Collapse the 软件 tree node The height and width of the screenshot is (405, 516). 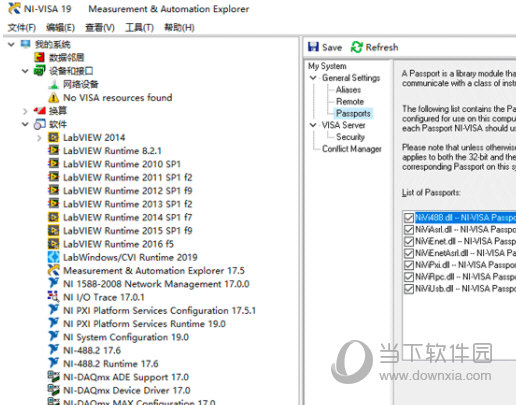click(x=25, y=124)
